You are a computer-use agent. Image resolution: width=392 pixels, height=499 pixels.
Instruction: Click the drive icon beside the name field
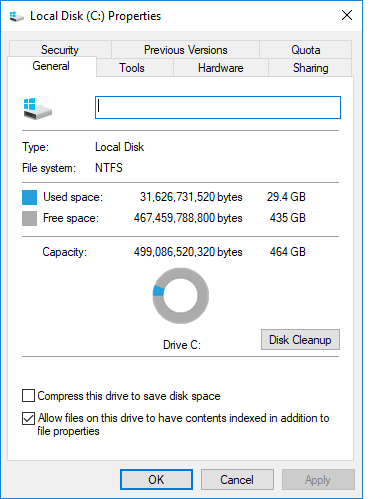(x=38, y=109)
